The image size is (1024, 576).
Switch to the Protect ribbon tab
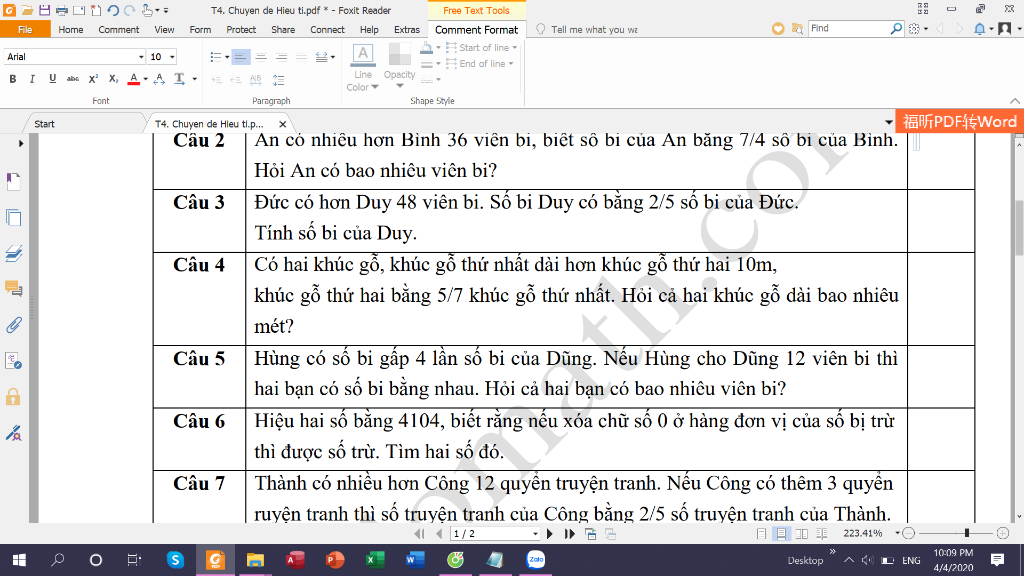pos(241,29)
